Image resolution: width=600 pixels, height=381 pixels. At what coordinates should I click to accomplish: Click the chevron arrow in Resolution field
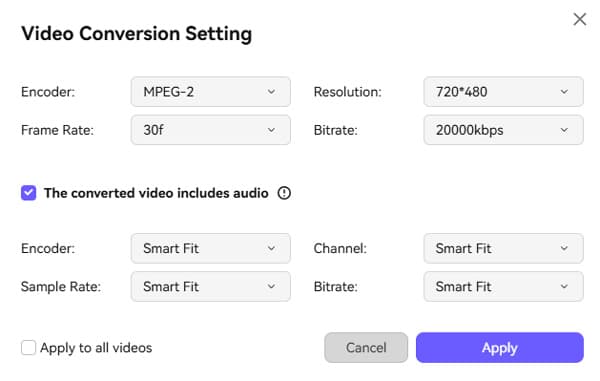[564, 92]
